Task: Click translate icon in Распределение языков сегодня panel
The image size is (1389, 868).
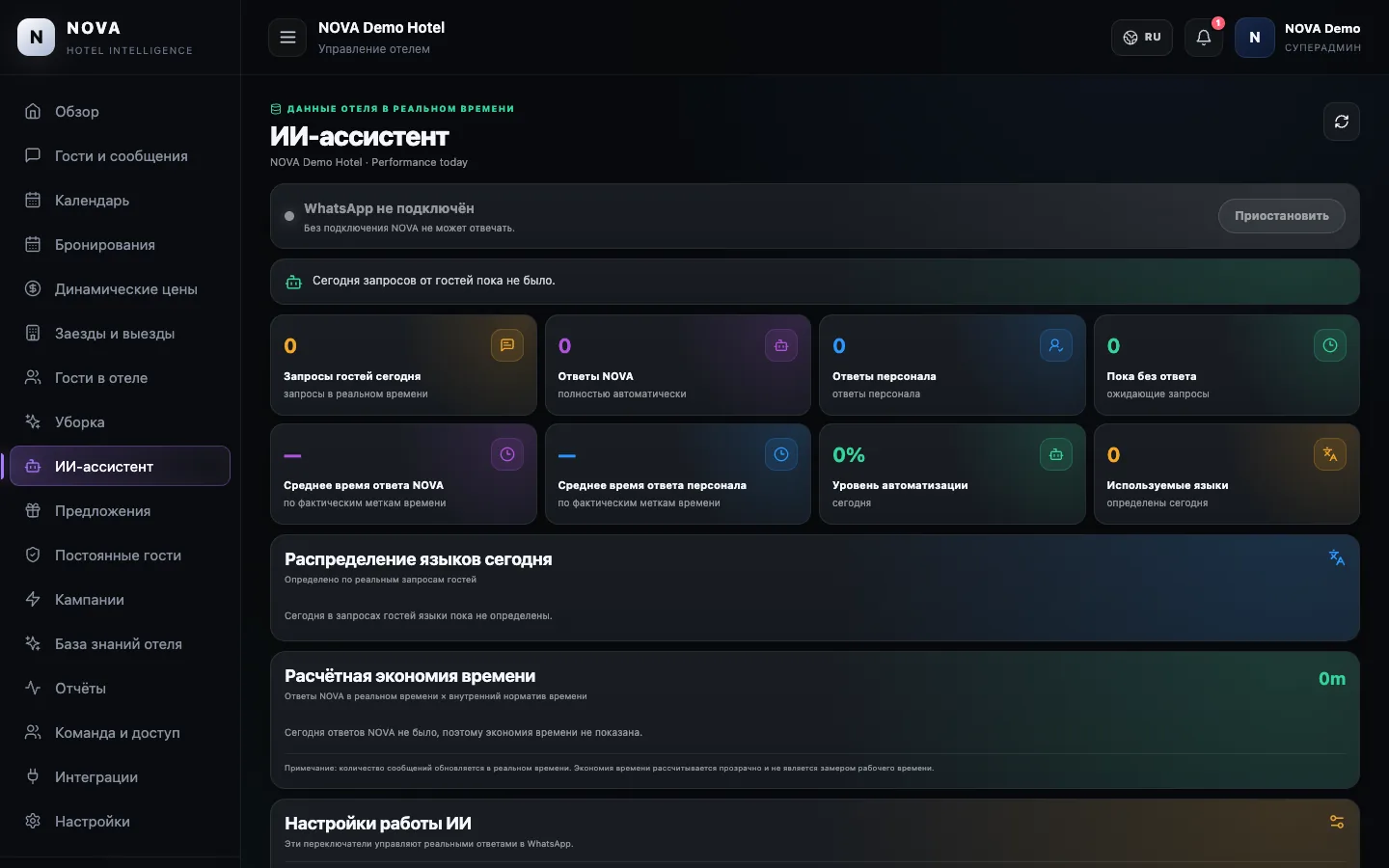Action: (x=1337, y=557)
